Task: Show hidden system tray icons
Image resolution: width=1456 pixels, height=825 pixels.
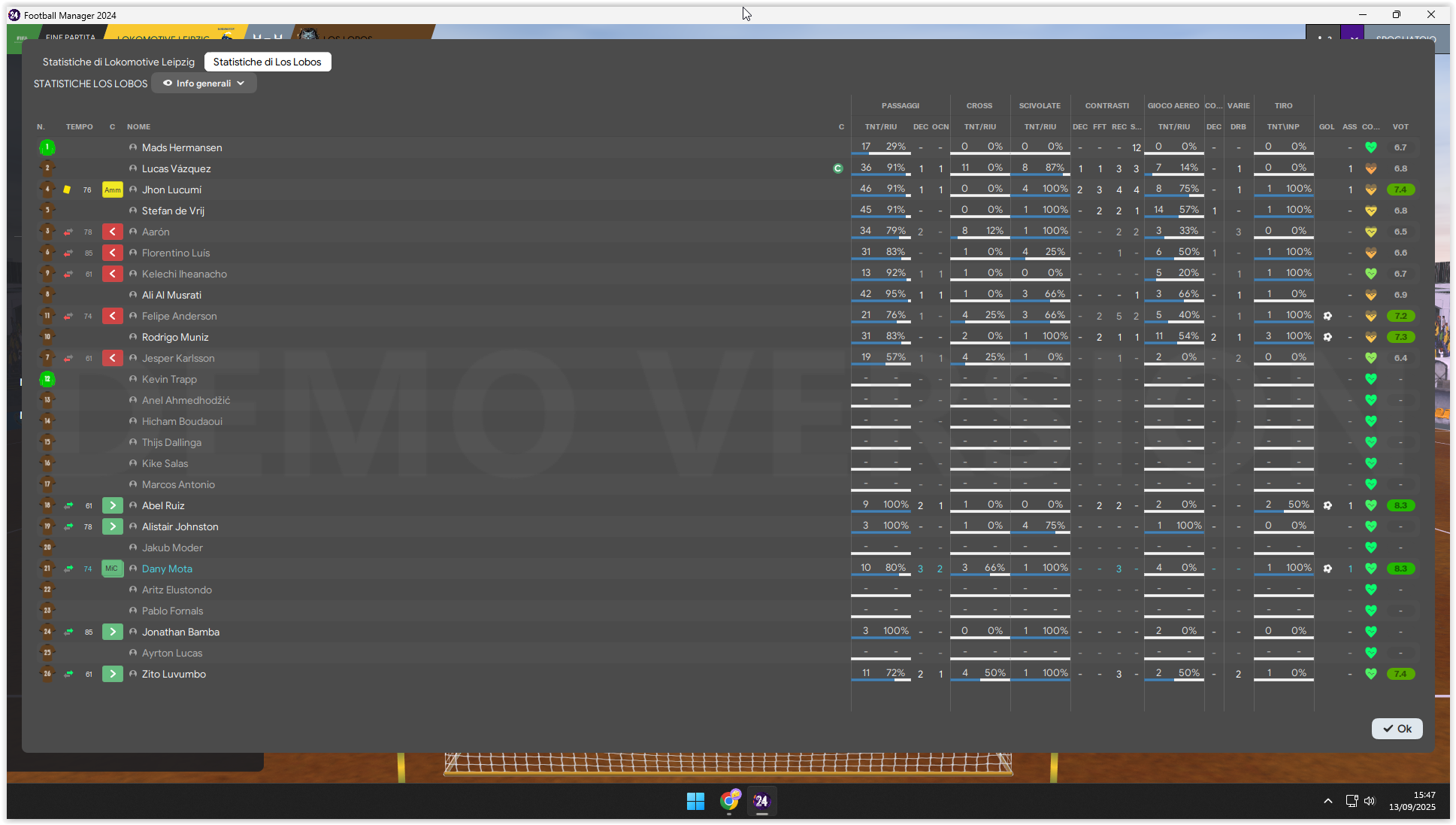Action: pos(1328,801)
